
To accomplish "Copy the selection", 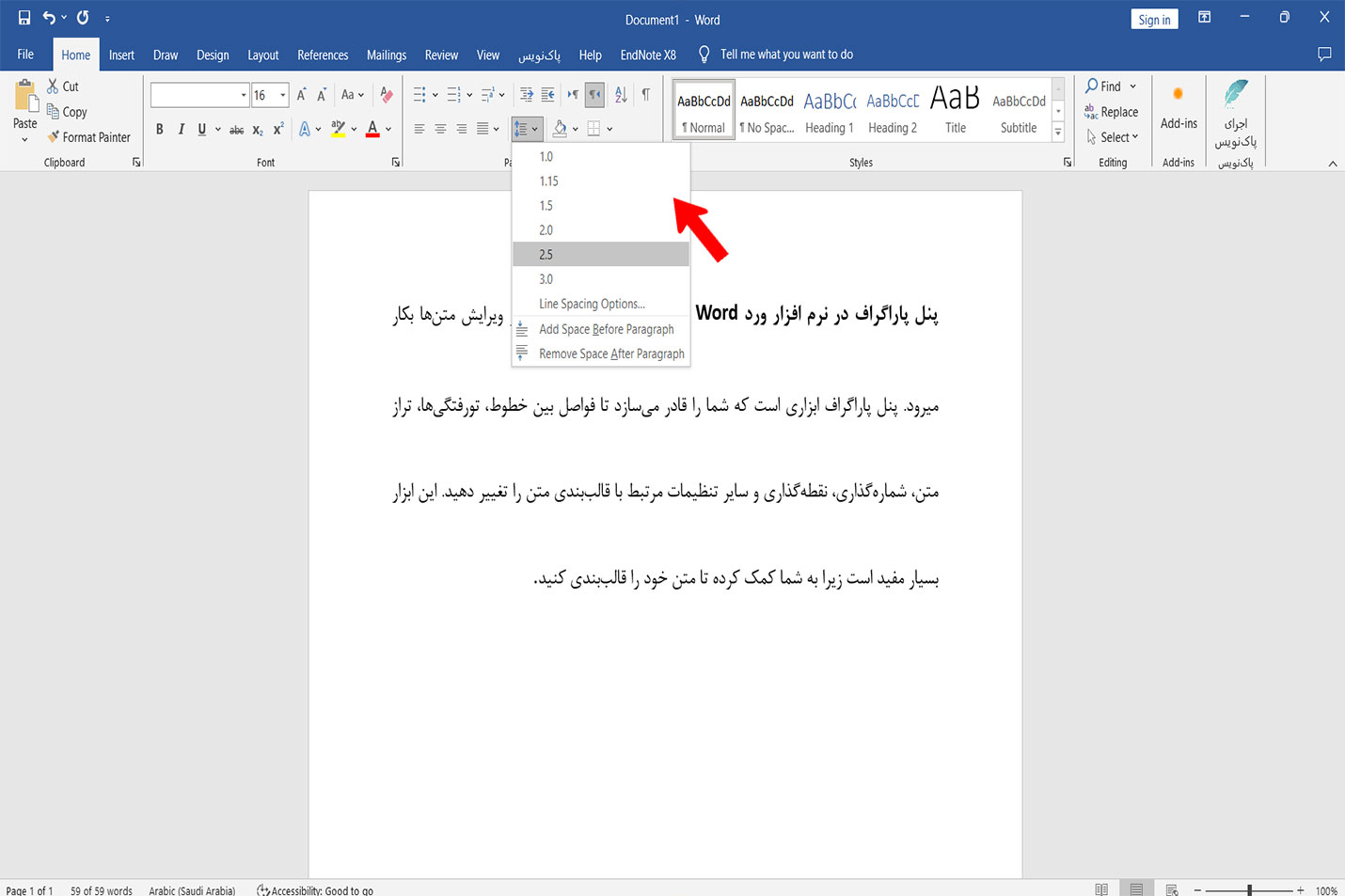I will (67, 112).
